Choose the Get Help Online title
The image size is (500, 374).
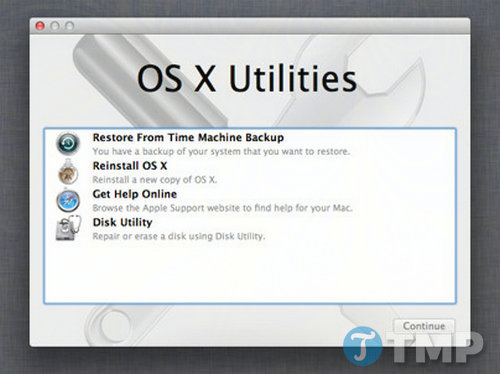tap(135, 194)
